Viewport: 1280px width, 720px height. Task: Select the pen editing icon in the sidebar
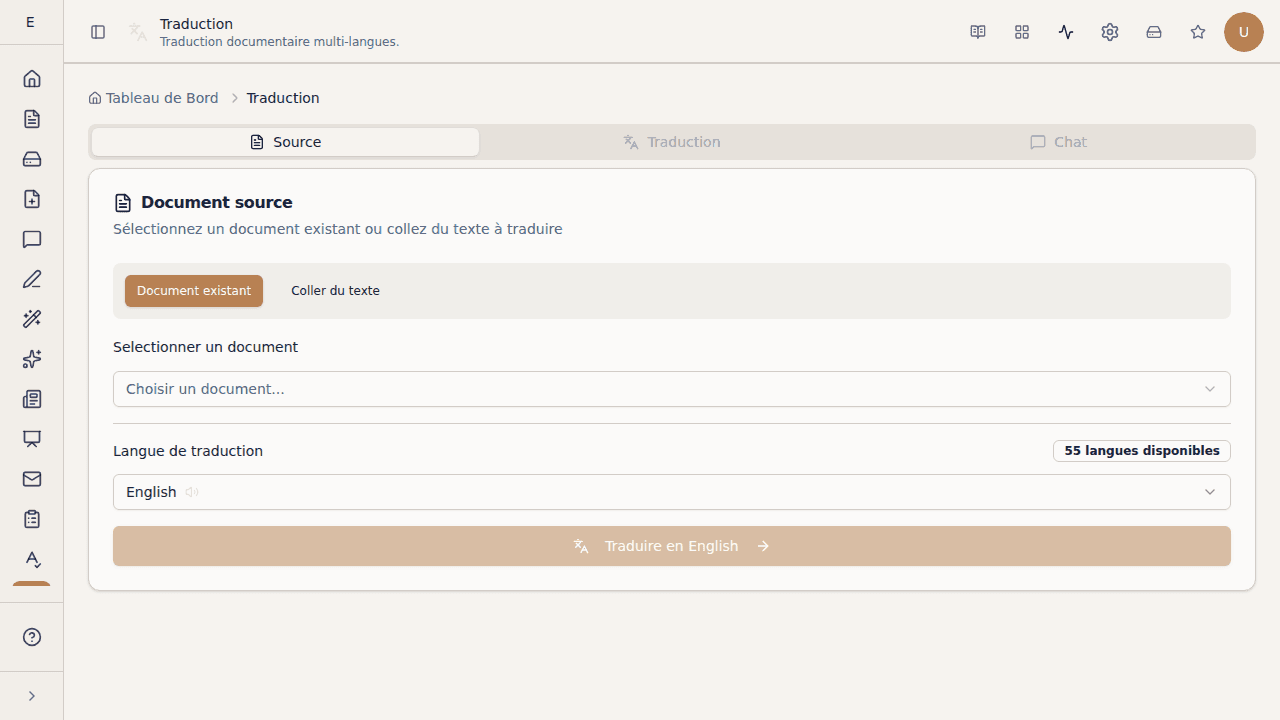click(31, 279)
